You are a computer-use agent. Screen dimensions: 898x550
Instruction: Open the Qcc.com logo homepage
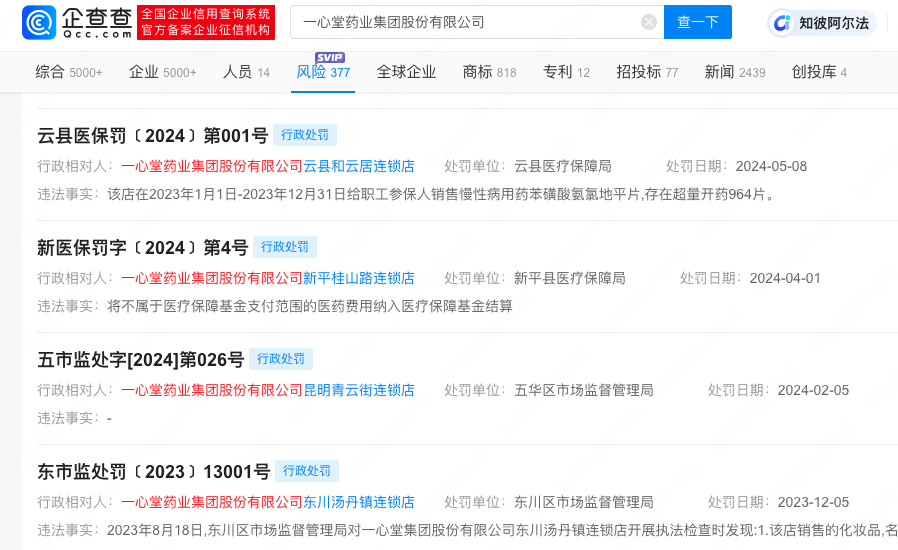coord(77,22)
